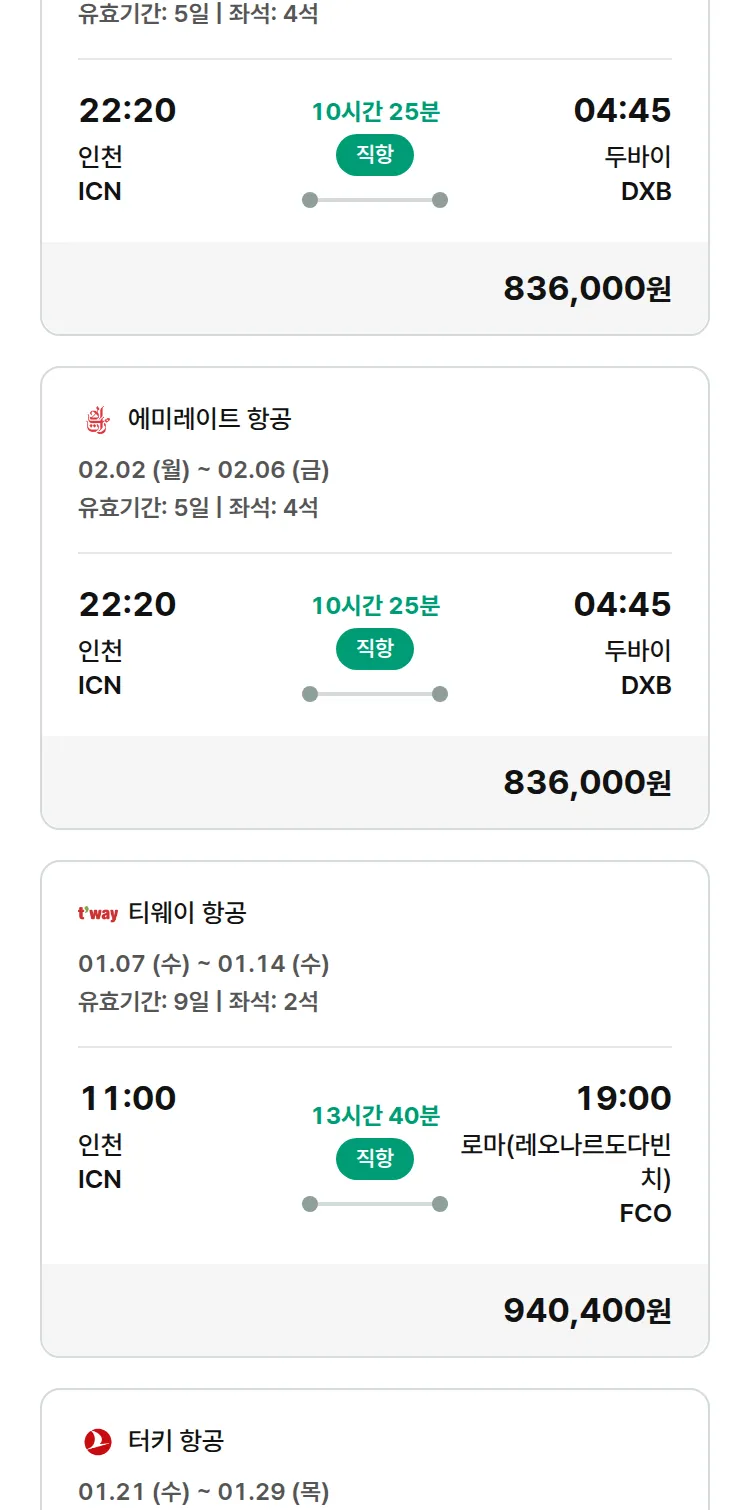Image resolution: width=750 pixels, height=1510 pixels.
Task: Click the 13시간 40분 flight duration
Action: coord(375,1116)
